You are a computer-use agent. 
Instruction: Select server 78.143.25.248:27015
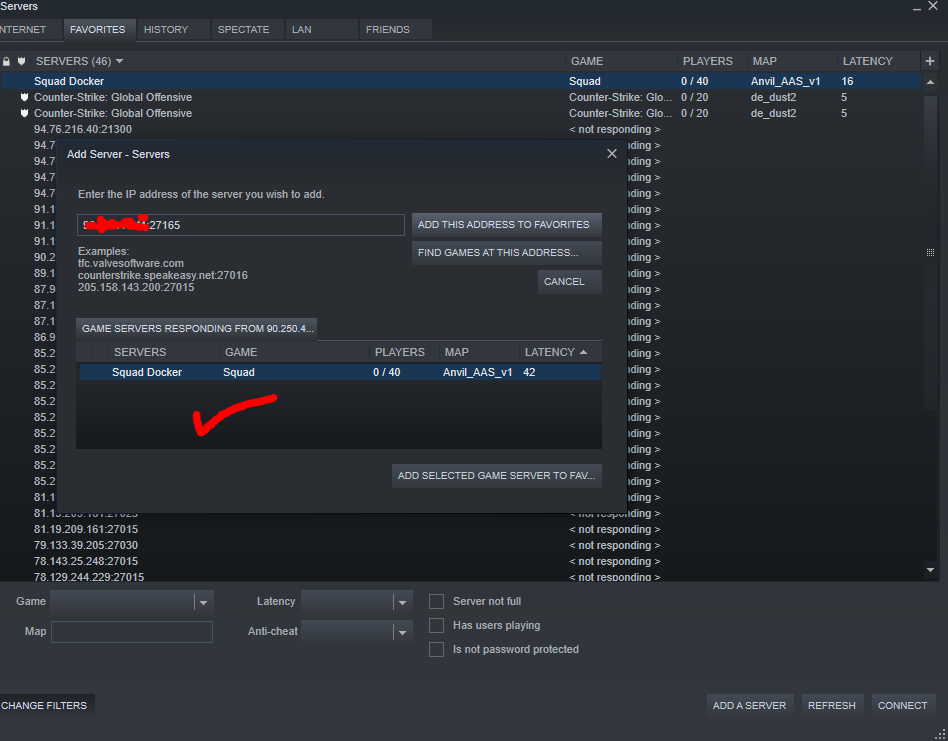461,561
